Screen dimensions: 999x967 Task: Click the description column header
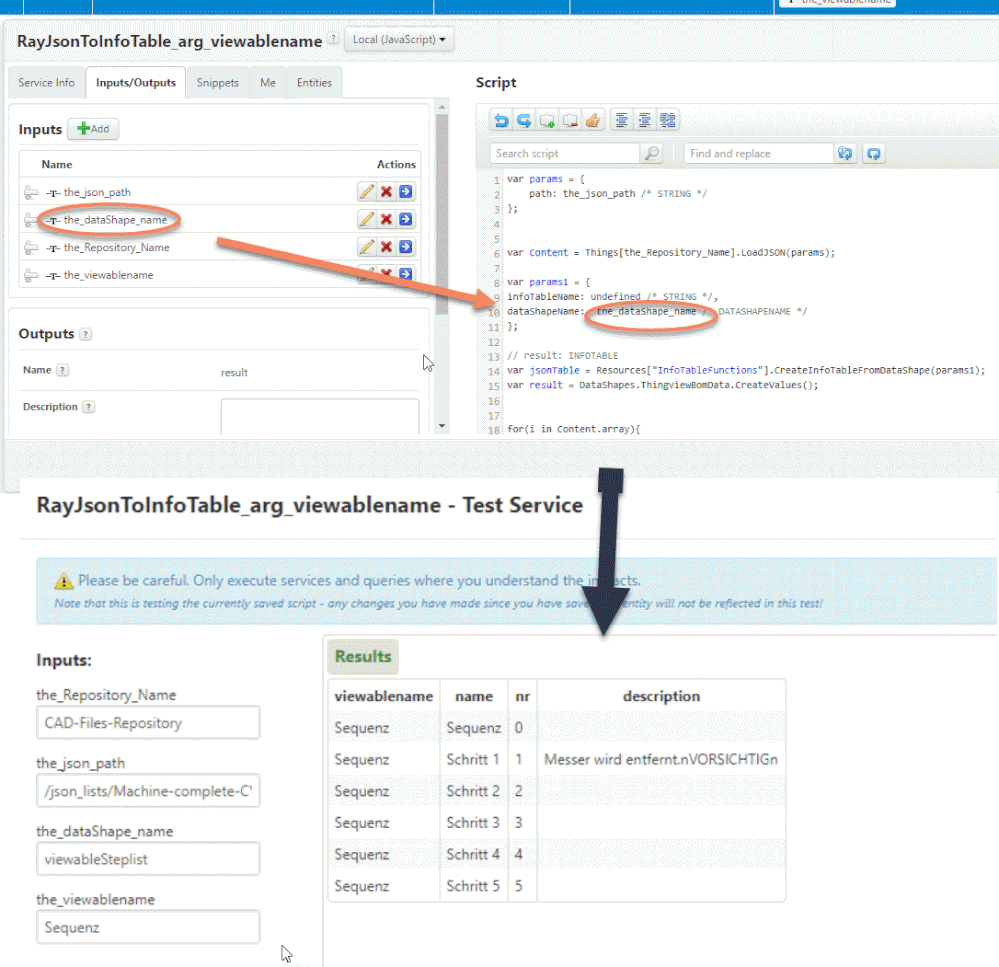[x=661, y=696]
